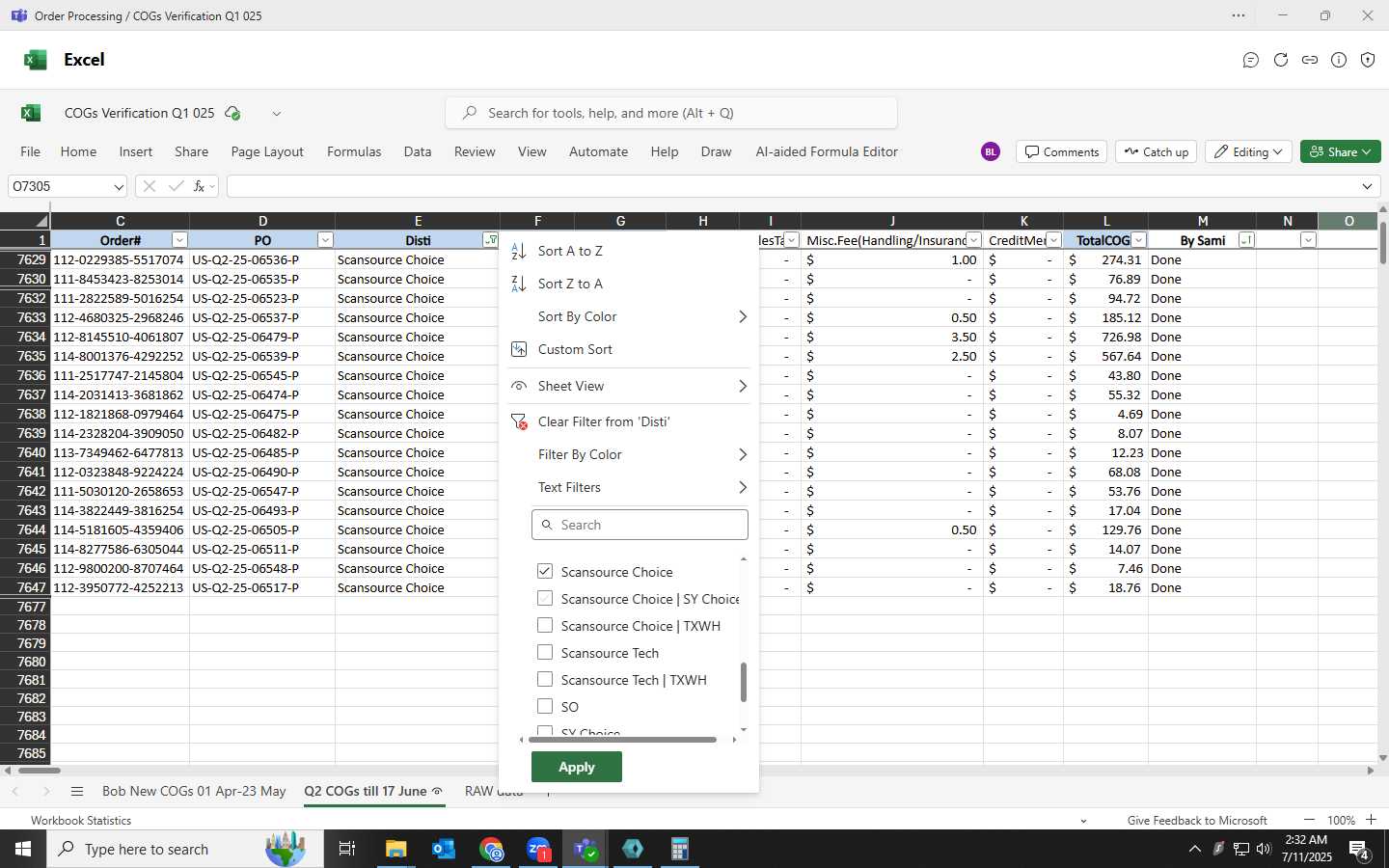Switch to Bob New COGs sheet tab
The image size is (1389, 868).
click(194, 791)
